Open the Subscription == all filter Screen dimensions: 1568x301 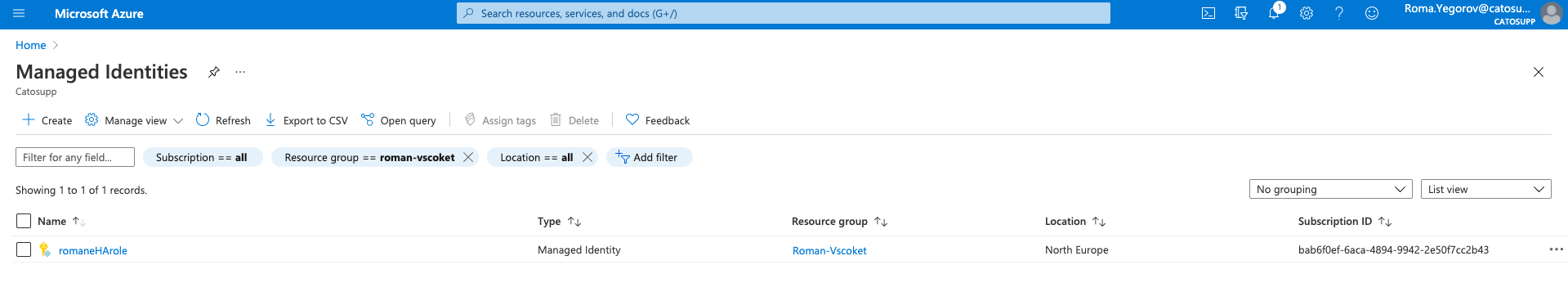pyautogui.click(x=203, y=157)
